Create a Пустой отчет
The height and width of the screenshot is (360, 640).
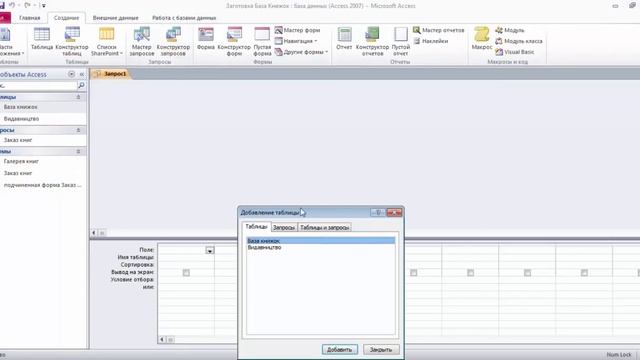[400, 41]
